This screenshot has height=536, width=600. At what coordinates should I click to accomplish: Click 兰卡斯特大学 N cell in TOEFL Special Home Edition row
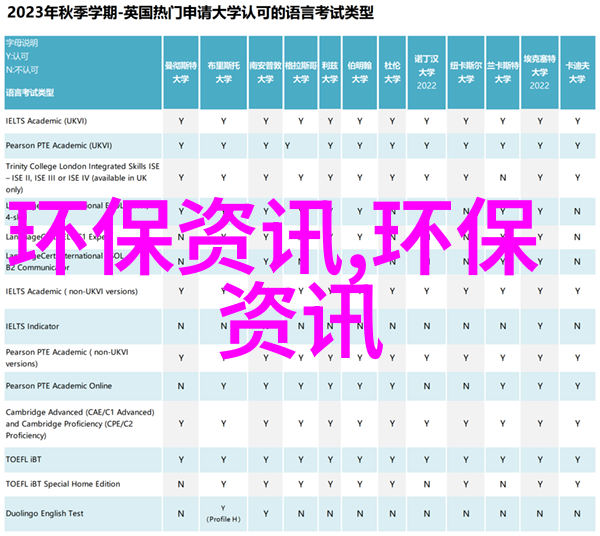(502, 484)
